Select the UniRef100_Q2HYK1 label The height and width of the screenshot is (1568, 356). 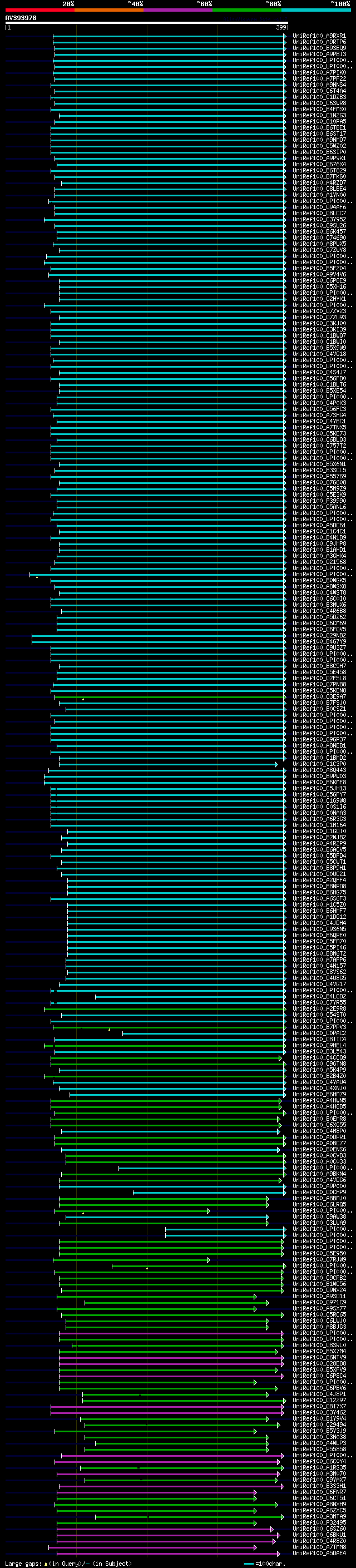[319, 299]
